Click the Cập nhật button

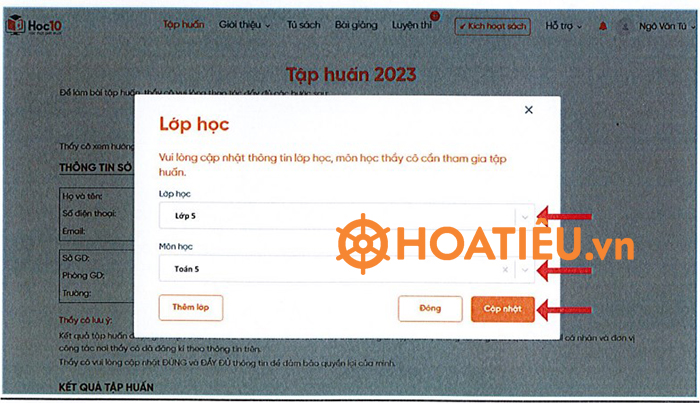503,309
